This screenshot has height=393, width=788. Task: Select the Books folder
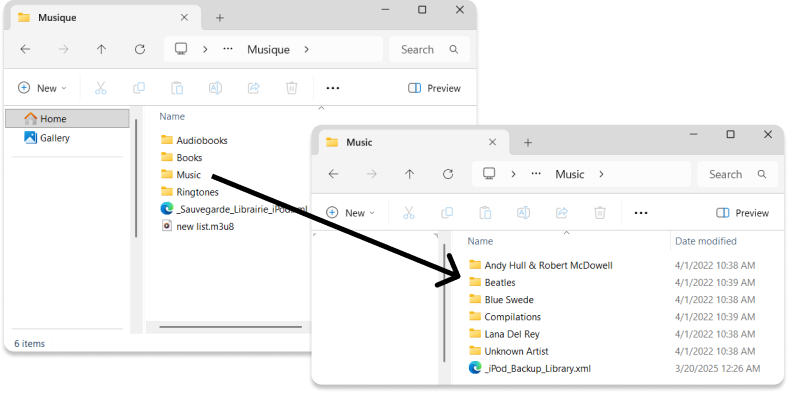click(x=181, y=157)
